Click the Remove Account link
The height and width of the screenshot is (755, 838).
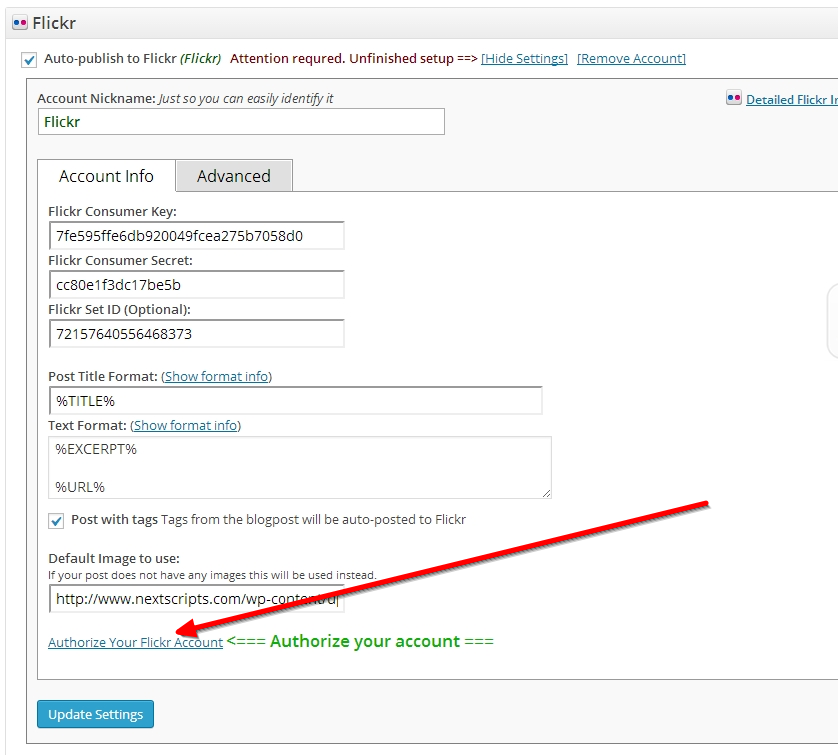631,58
